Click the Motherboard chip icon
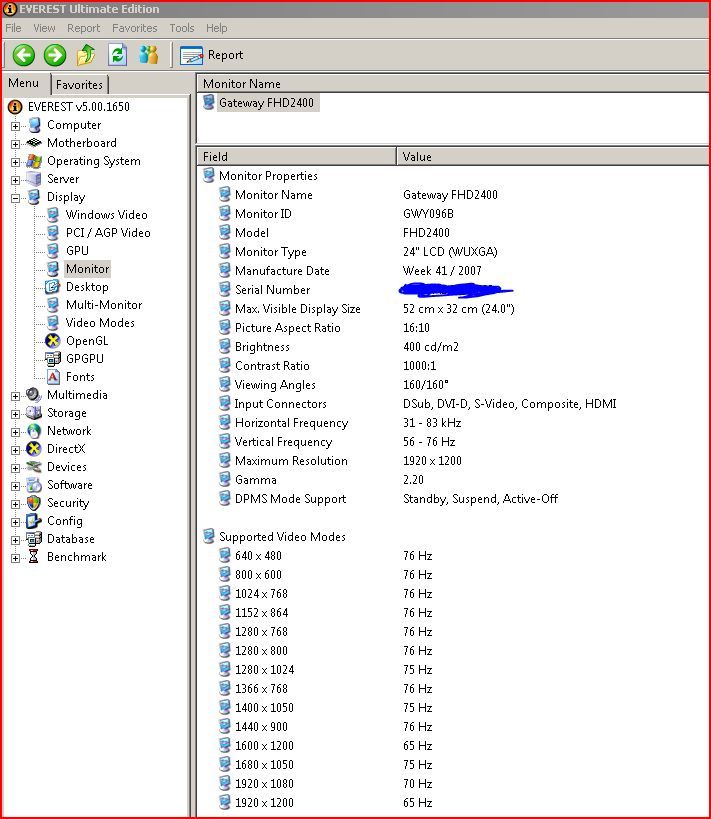 [34, 143]
